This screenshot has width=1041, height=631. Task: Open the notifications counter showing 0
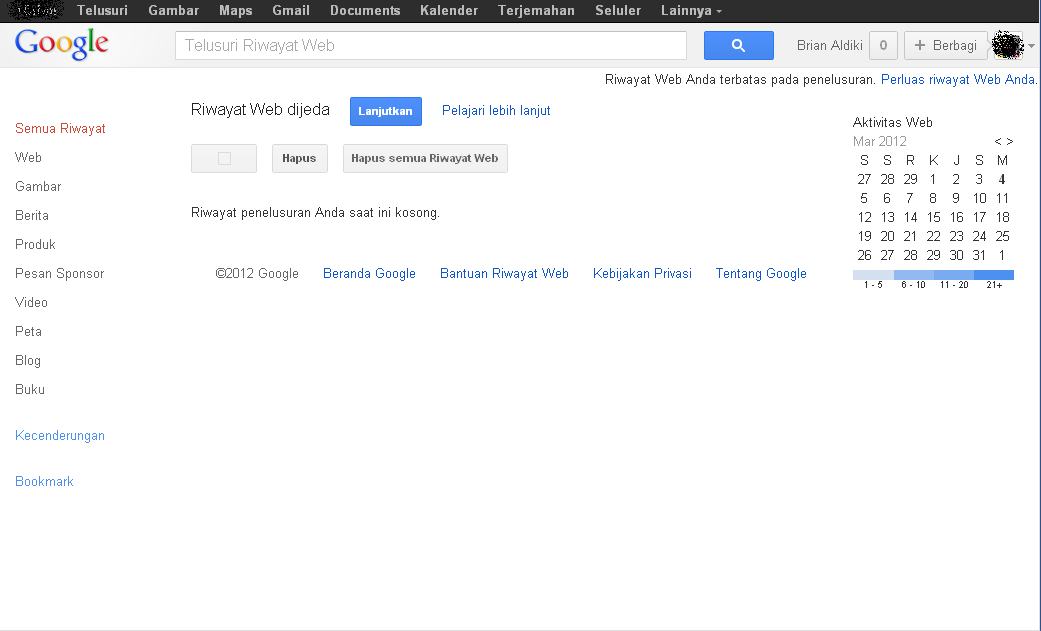[883, 45]
